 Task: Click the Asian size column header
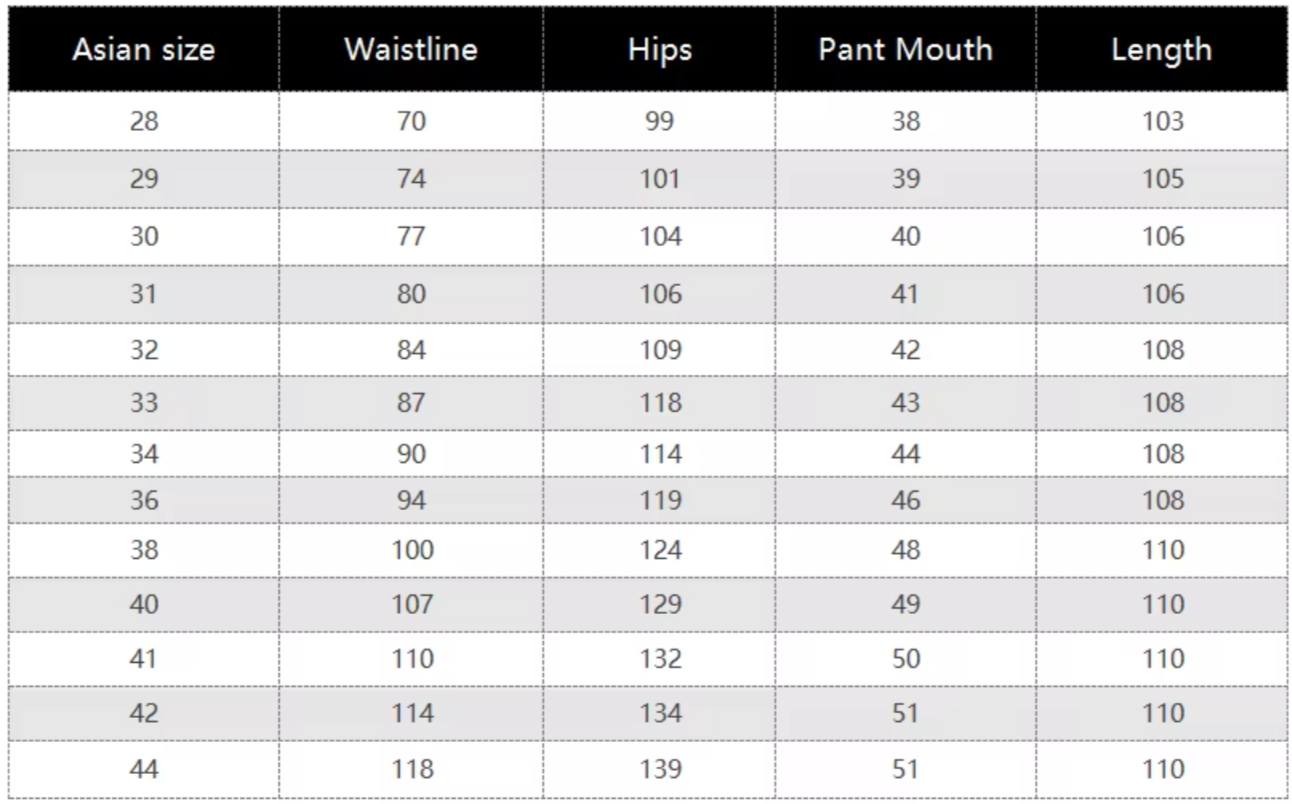pos(144,50)
